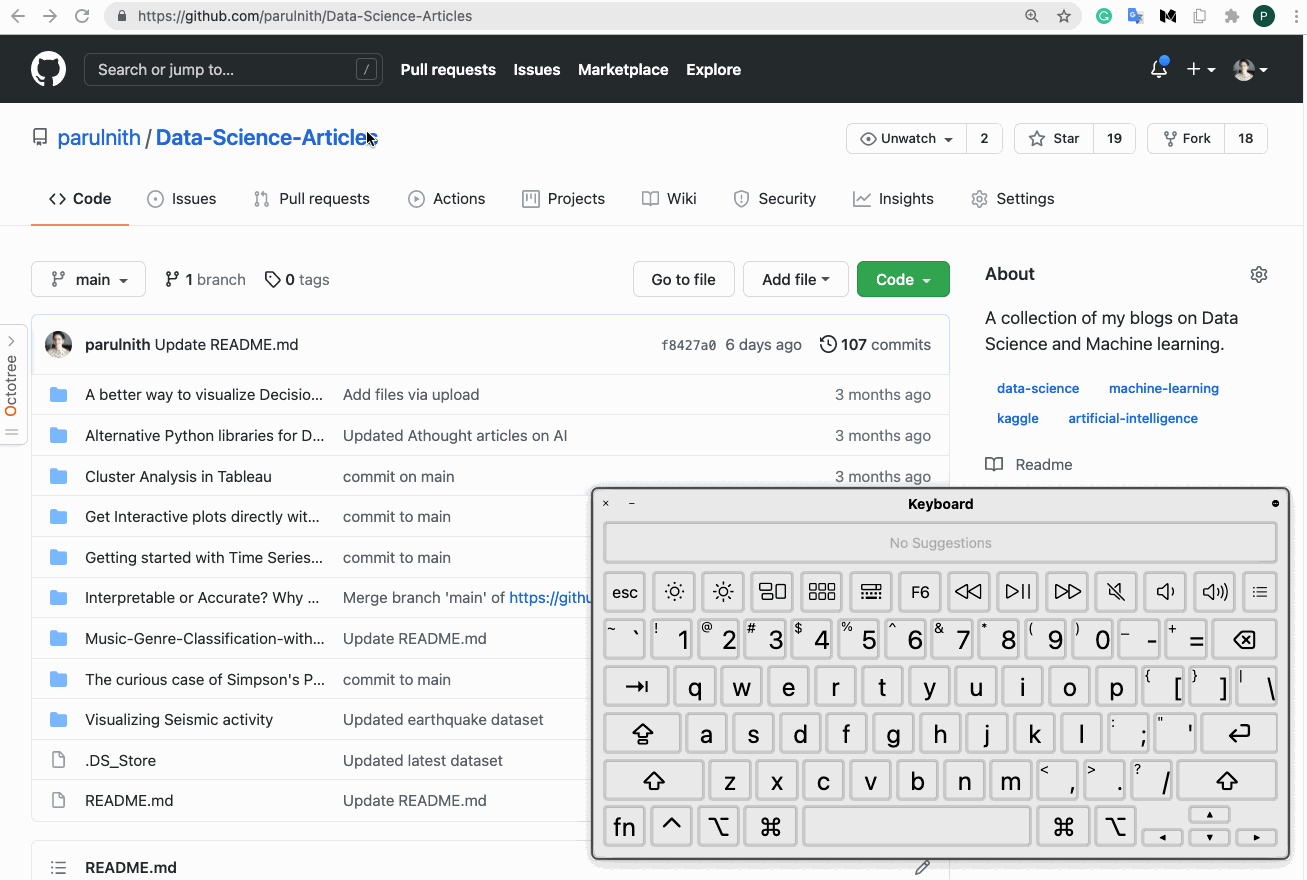The width and height of the screenshot is (1307, 880).
Task: Bookmark this page with the star icon
Action: pos(1064,16)
